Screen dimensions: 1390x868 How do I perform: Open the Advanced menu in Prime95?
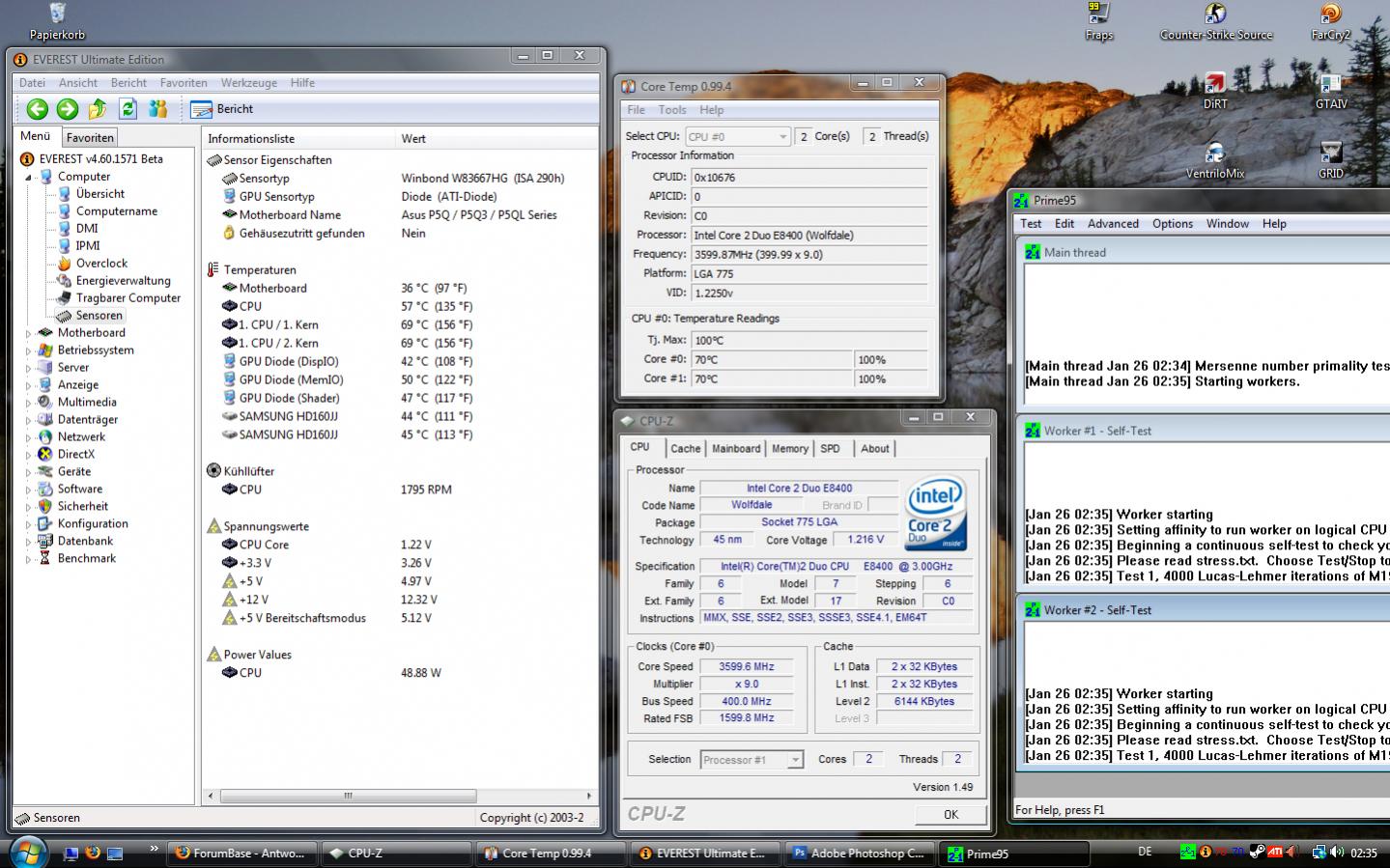[x=1113, y=224]
